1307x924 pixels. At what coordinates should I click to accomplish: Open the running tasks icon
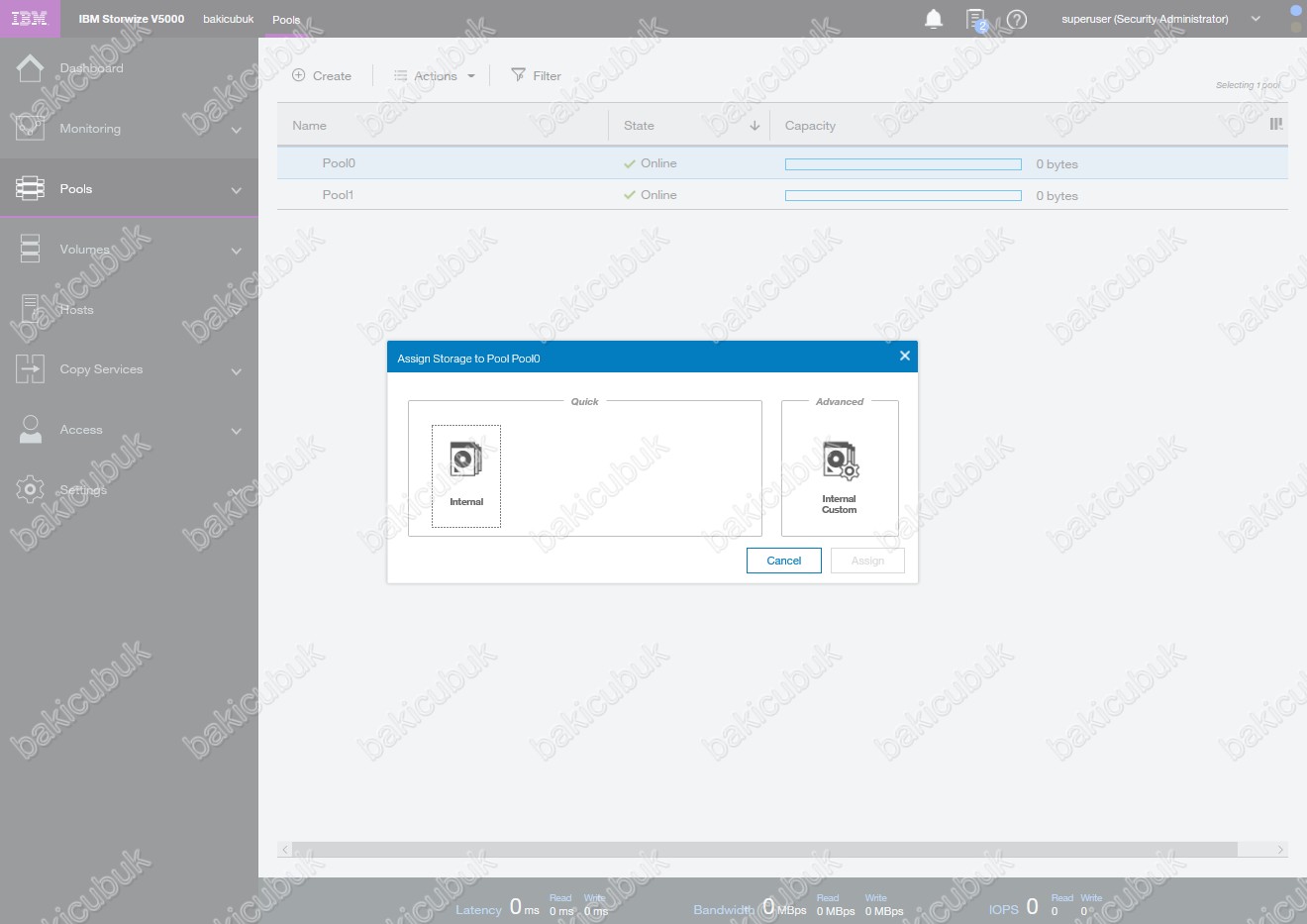click(976, 20)
